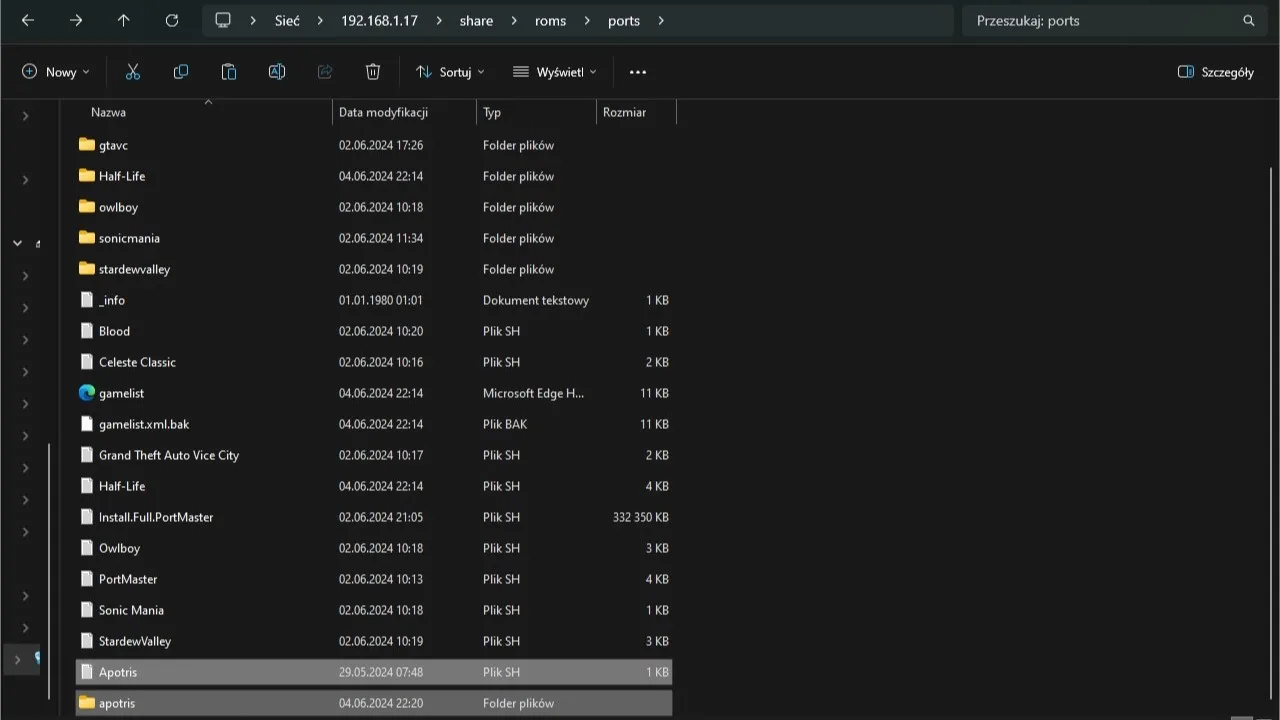Select the gtavc folder icon
Screen dimensions: 1280x720
[x=87, y=145]
